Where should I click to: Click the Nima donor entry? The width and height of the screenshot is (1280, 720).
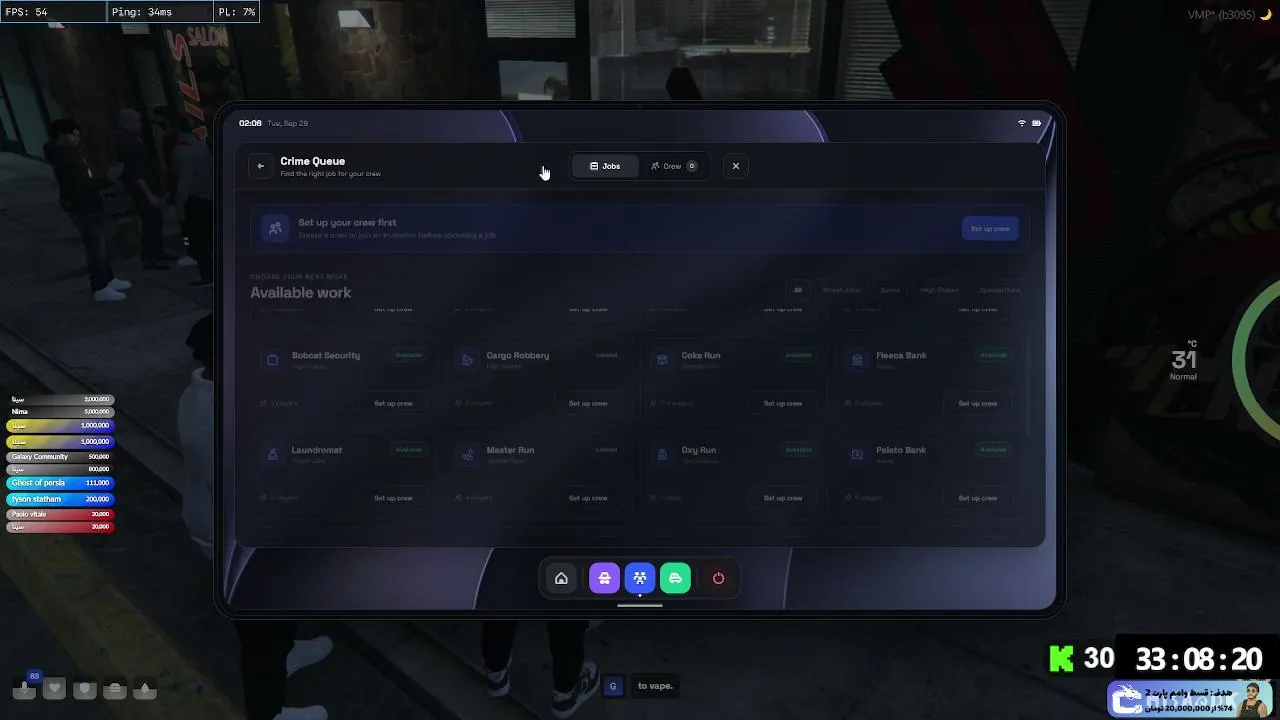pos(60,412)
